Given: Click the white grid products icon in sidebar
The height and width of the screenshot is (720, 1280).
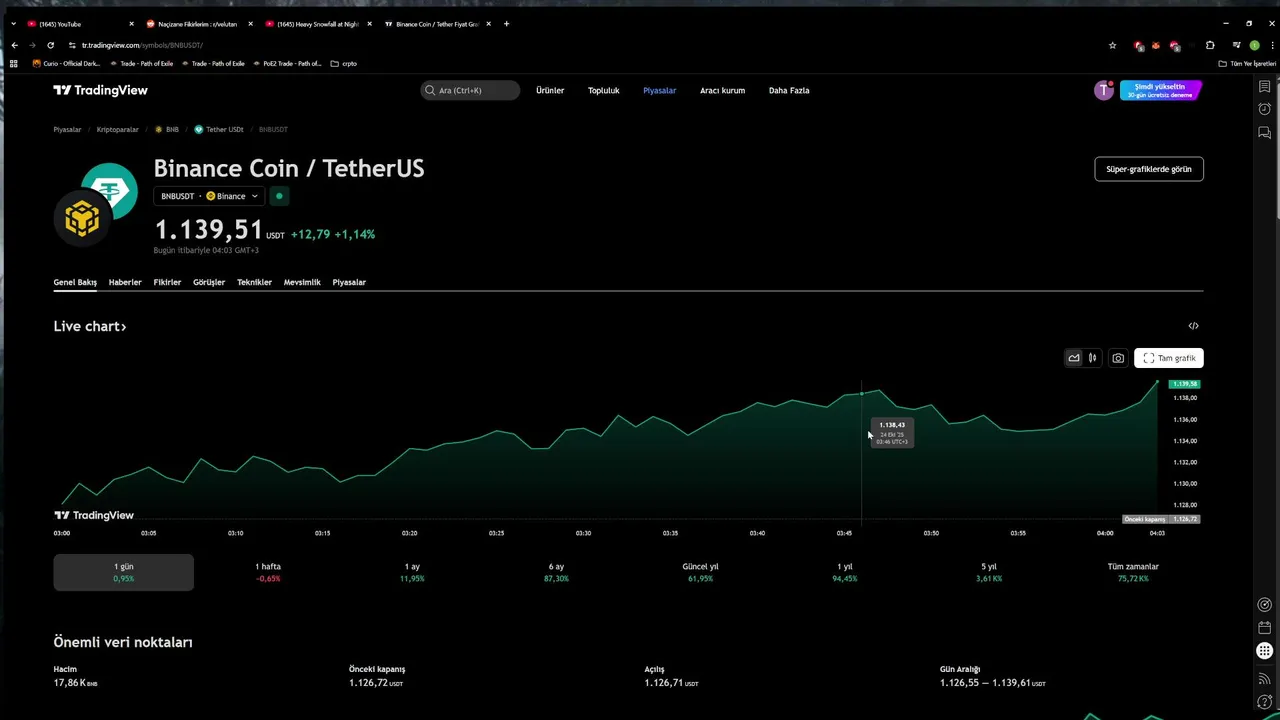Looking at the screenshot, I should point(1264,651).
